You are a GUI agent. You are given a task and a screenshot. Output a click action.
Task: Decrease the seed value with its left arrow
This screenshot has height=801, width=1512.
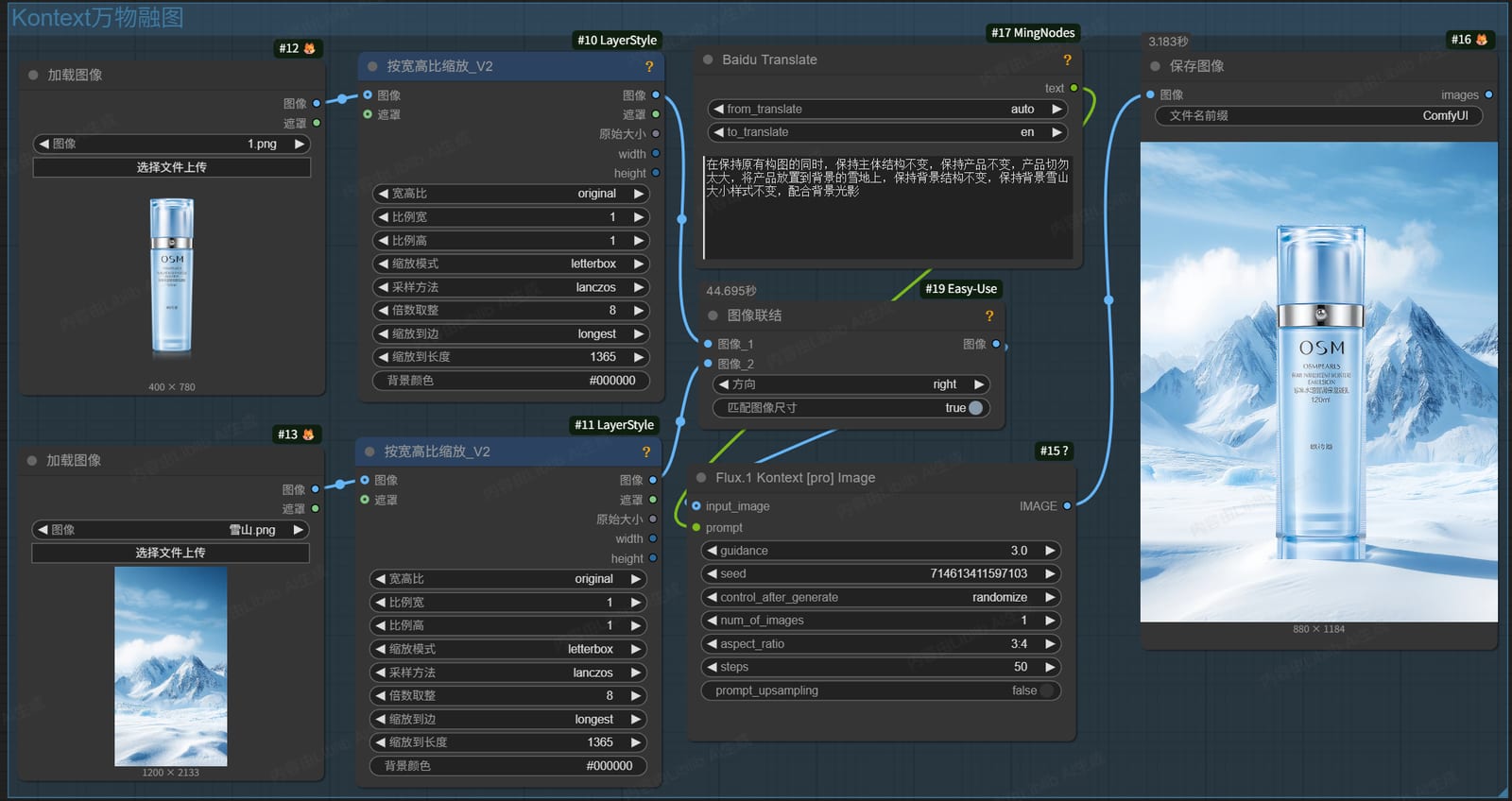(x=711, y=573)
